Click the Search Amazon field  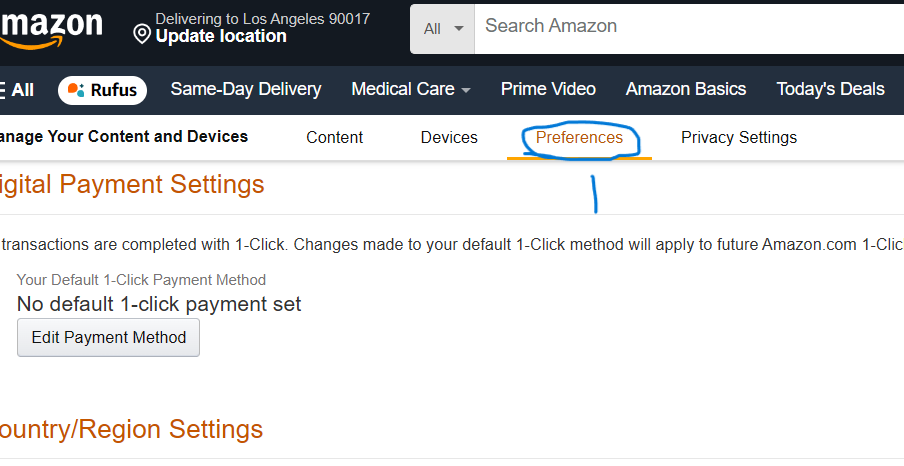click(690, 27)
